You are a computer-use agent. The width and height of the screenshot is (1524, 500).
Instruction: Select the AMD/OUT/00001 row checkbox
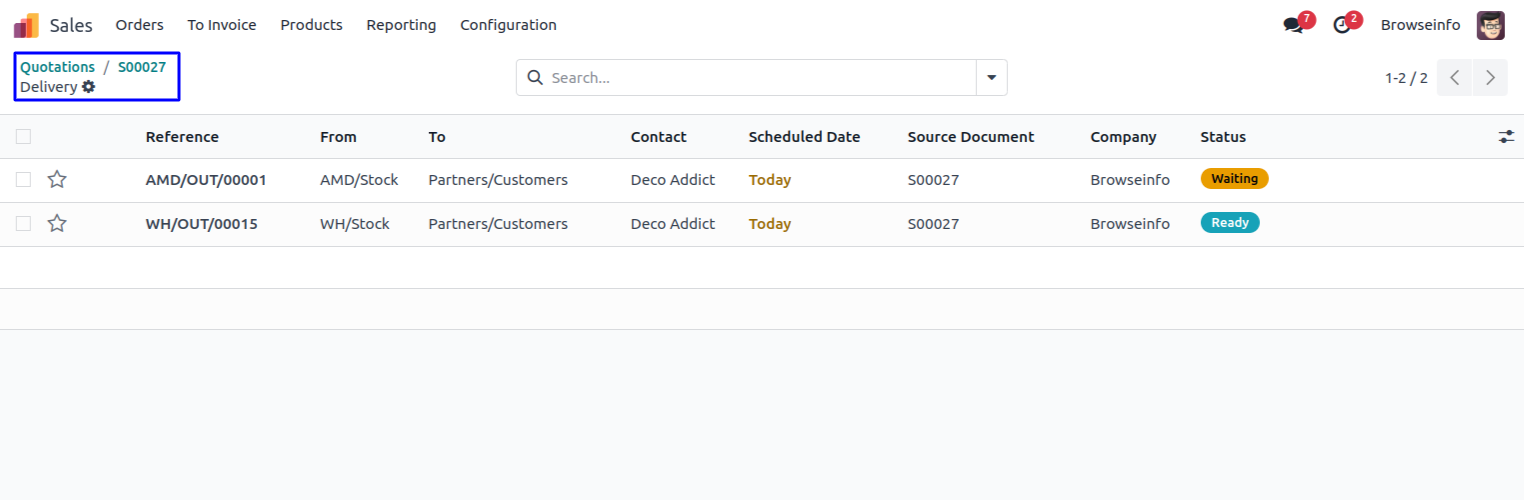(23, 180)
